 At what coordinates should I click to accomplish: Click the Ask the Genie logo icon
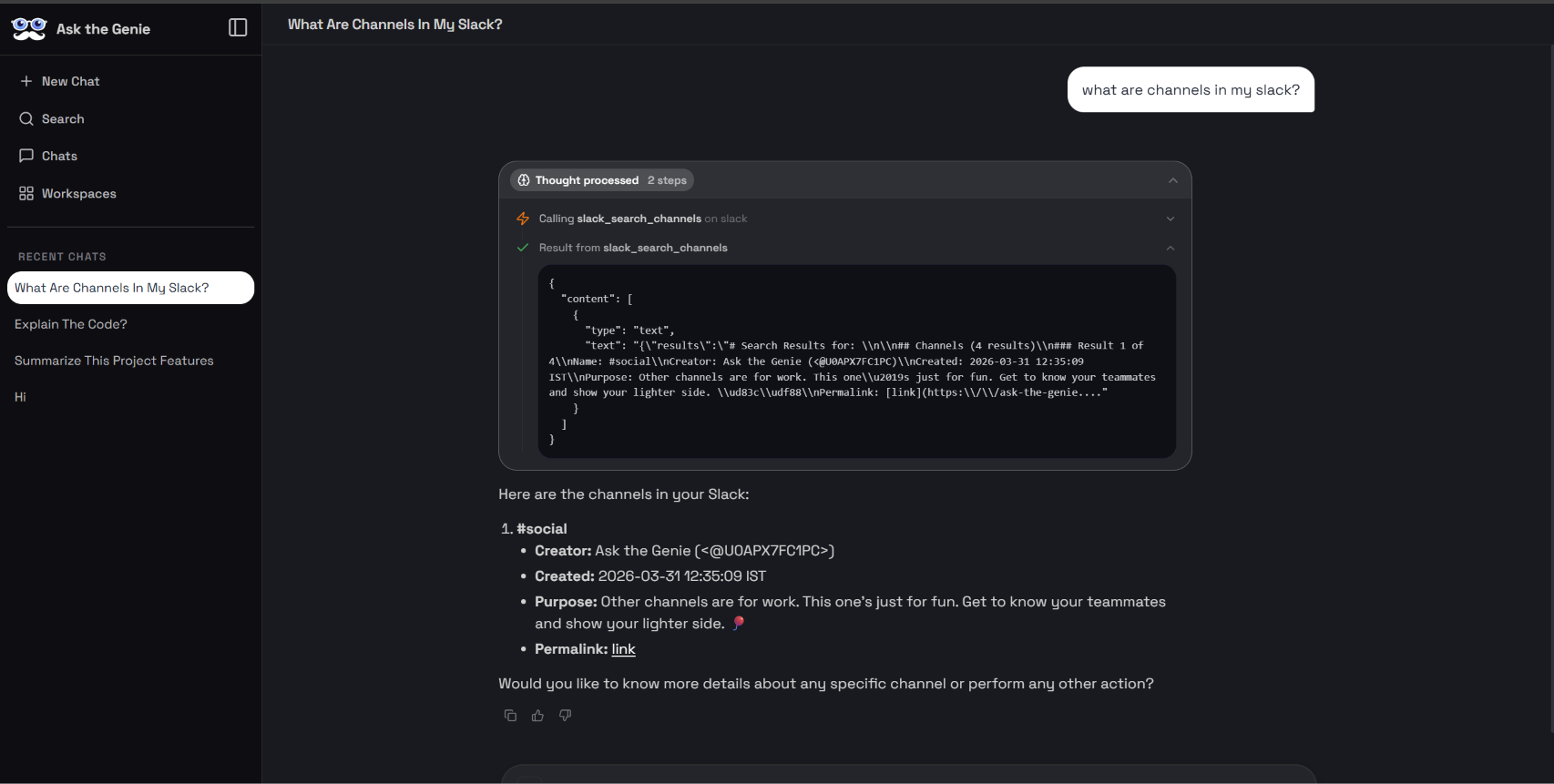point(28,29)
